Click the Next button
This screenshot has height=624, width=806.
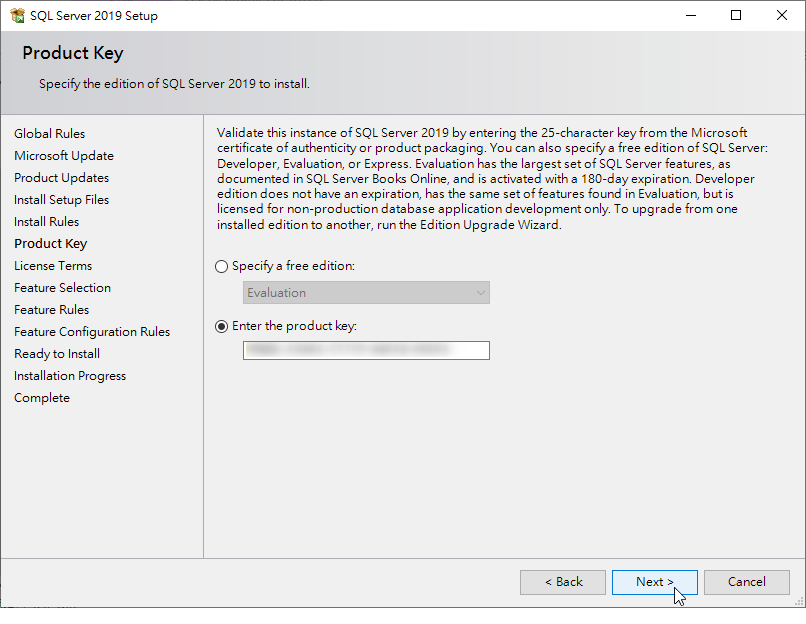[654, 582]
